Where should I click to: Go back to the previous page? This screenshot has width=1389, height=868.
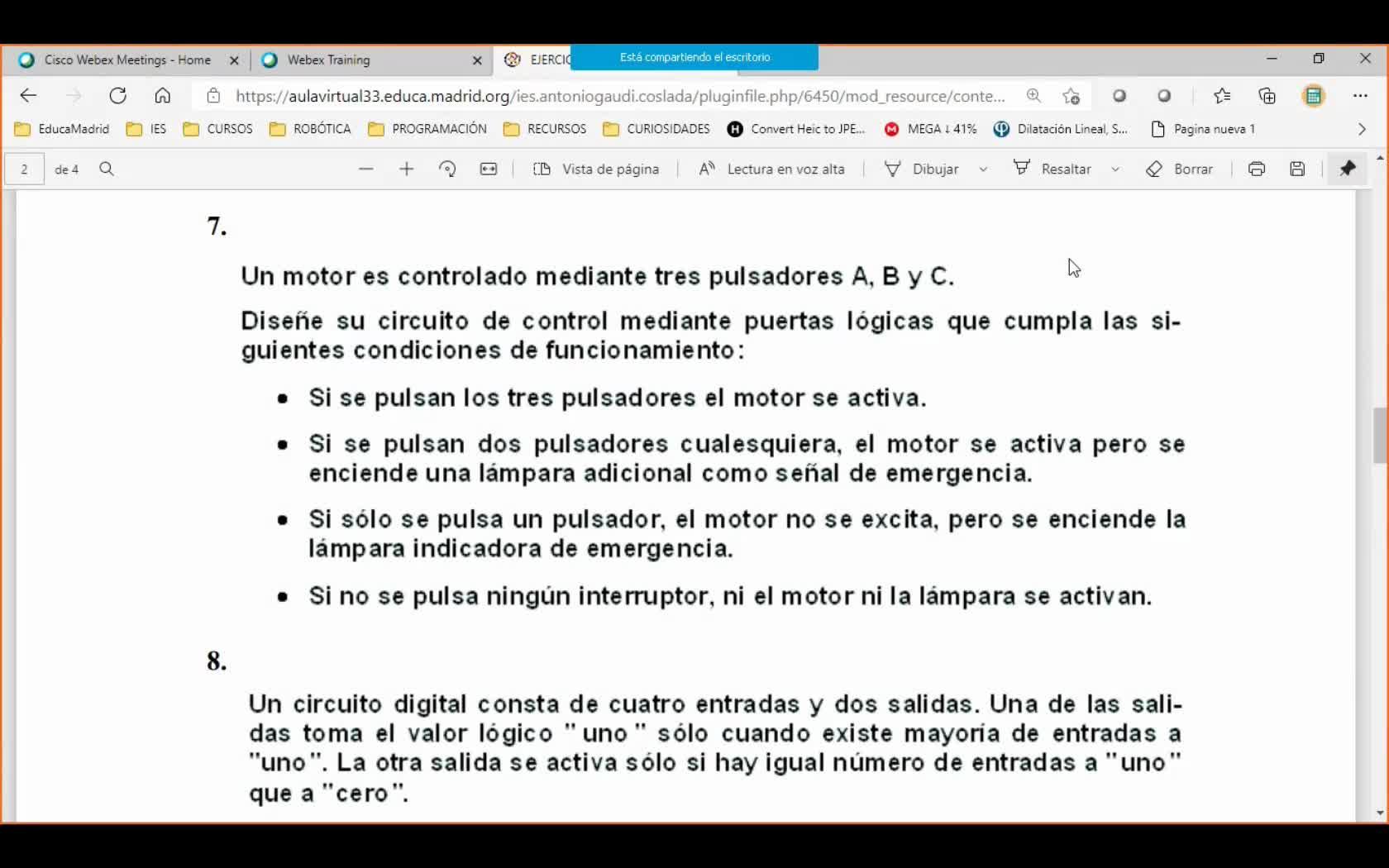[28, 96]
